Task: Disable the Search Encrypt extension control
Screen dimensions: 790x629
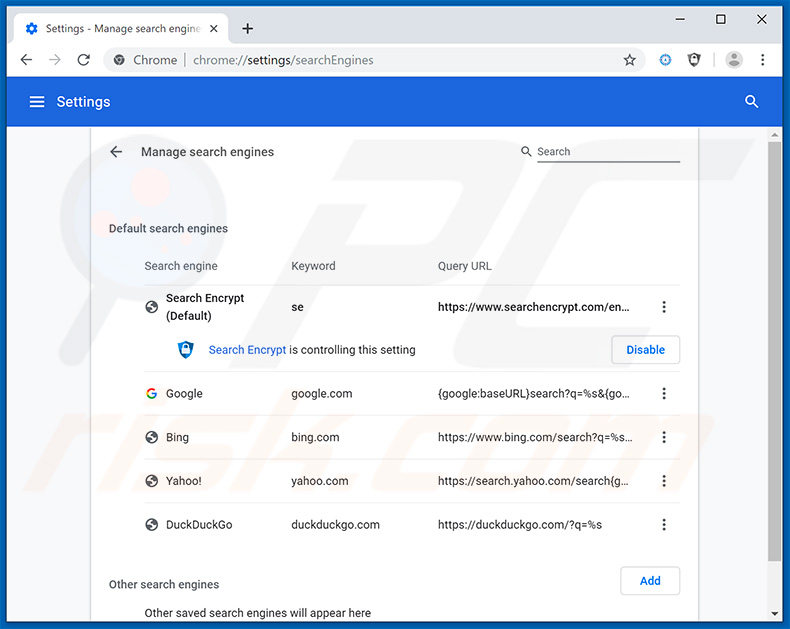Action: tap(645, 350)
